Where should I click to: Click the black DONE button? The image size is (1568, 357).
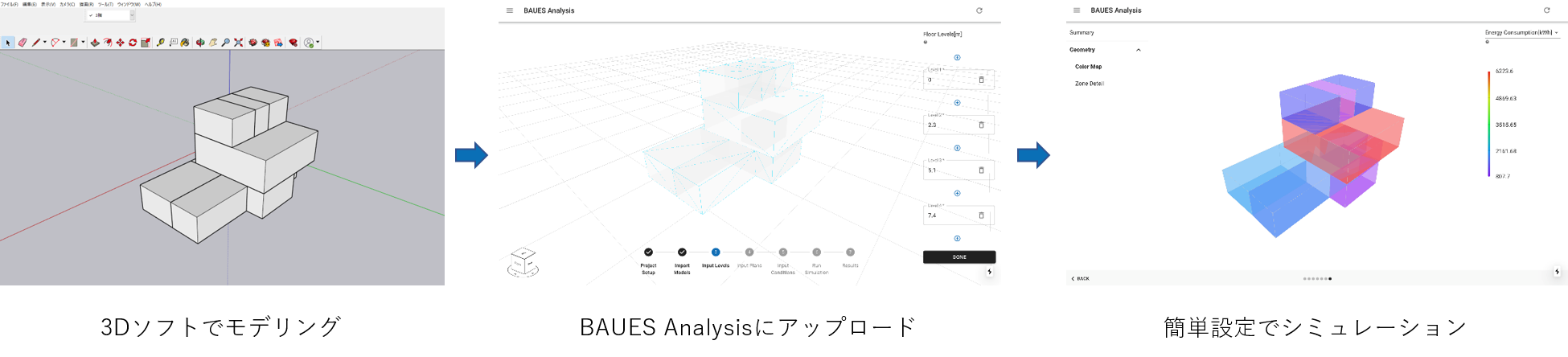959,257
